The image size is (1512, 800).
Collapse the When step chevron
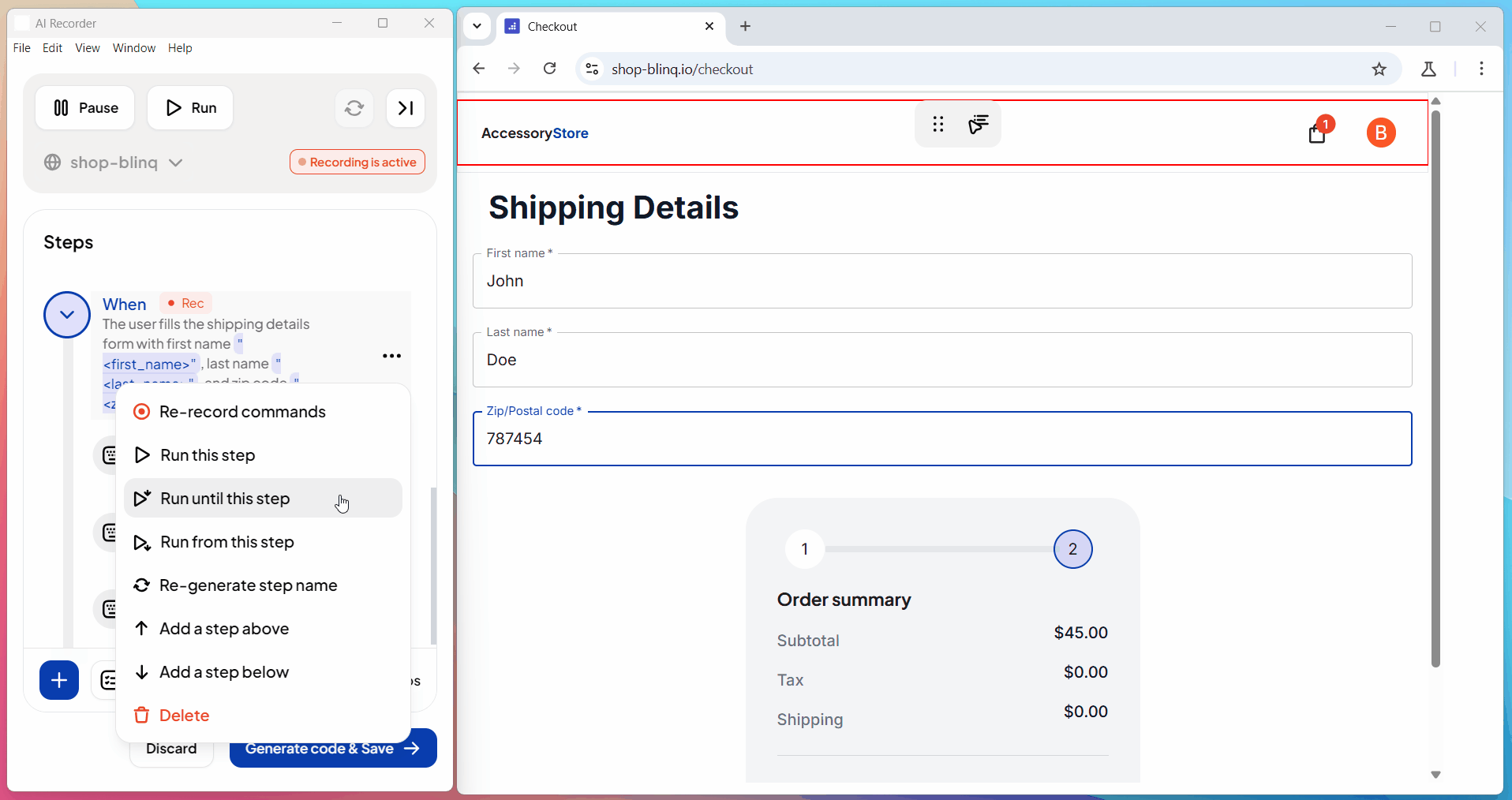(67, 315)
